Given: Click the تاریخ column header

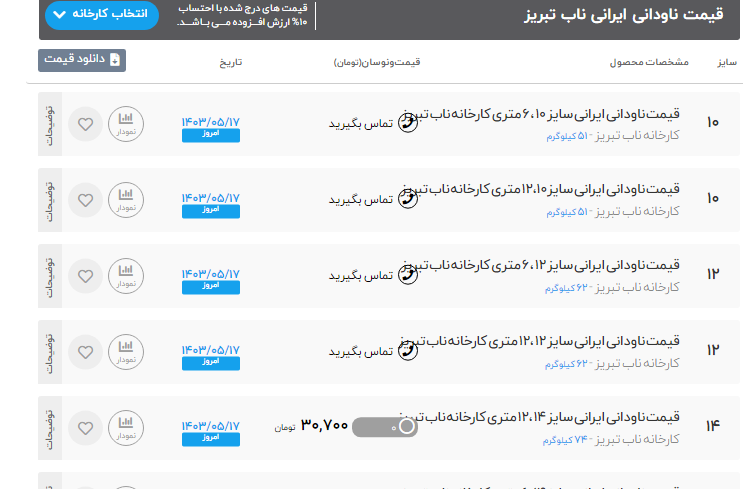Looking at the screenshot, I should pos(231,62).
